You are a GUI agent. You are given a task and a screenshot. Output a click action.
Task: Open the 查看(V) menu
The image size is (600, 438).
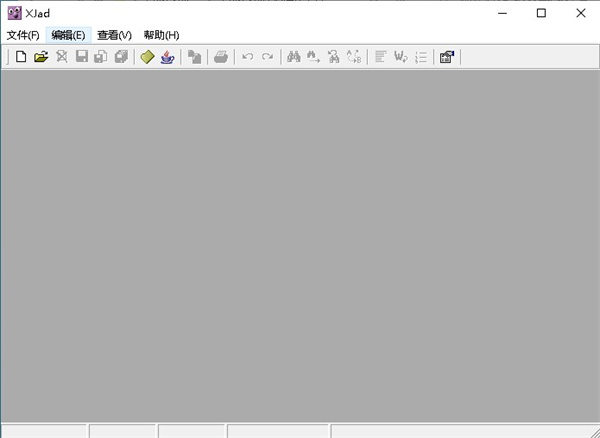[114, 35]
